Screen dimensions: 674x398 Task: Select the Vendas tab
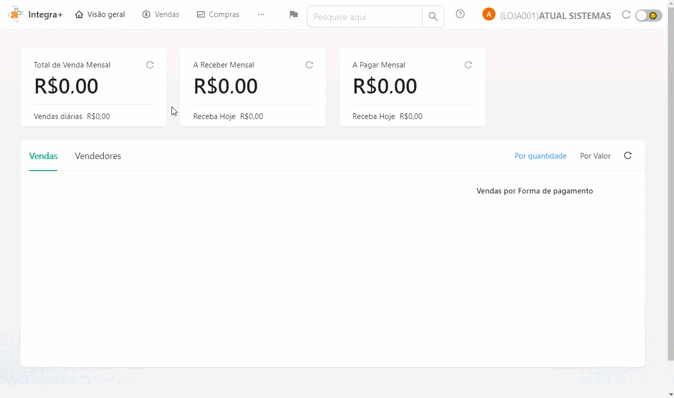pyautogui.click(x=43, y=156)
